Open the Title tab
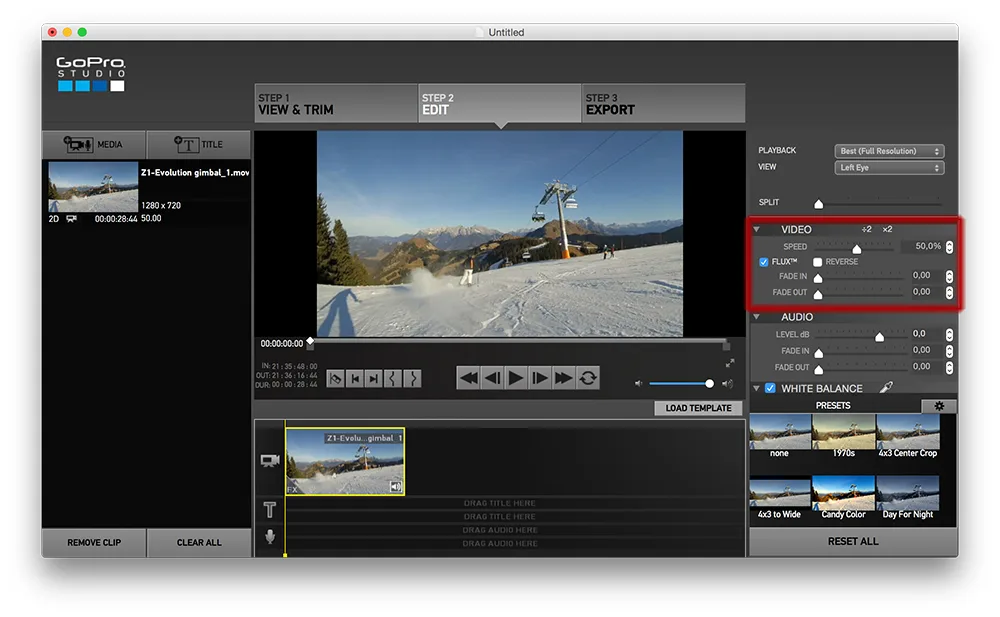This screenshot has height=617, width=1000. (199, 145)
